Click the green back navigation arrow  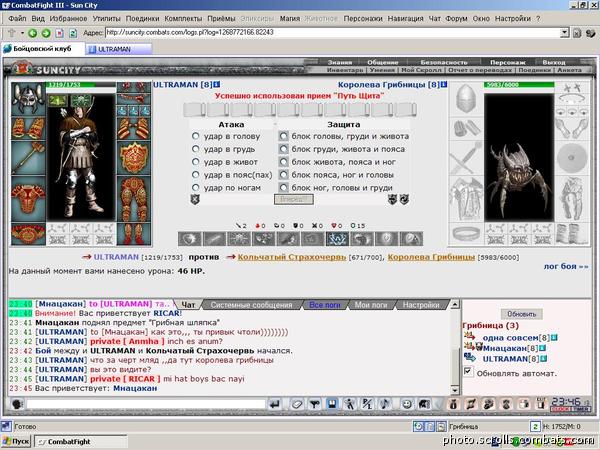(33, 33)
